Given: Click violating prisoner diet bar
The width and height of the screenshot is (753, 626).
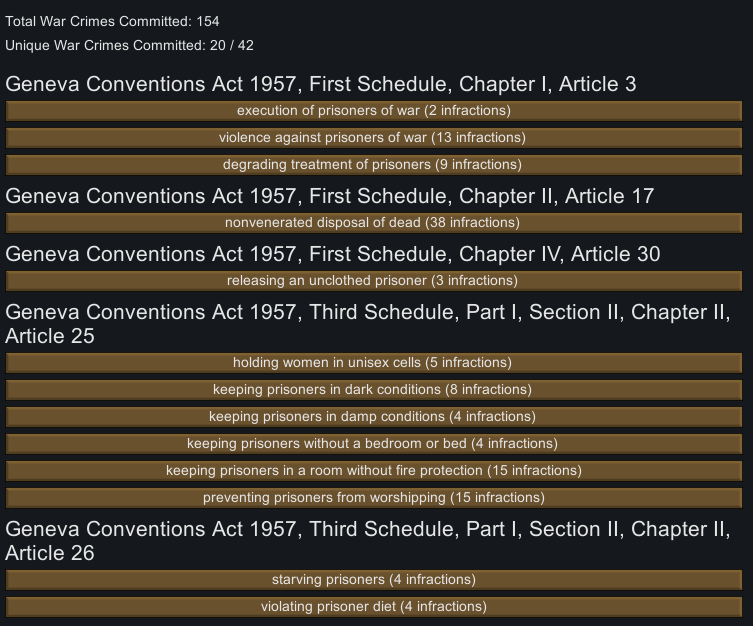Looking at the screenshot, I should coord(374,607).
